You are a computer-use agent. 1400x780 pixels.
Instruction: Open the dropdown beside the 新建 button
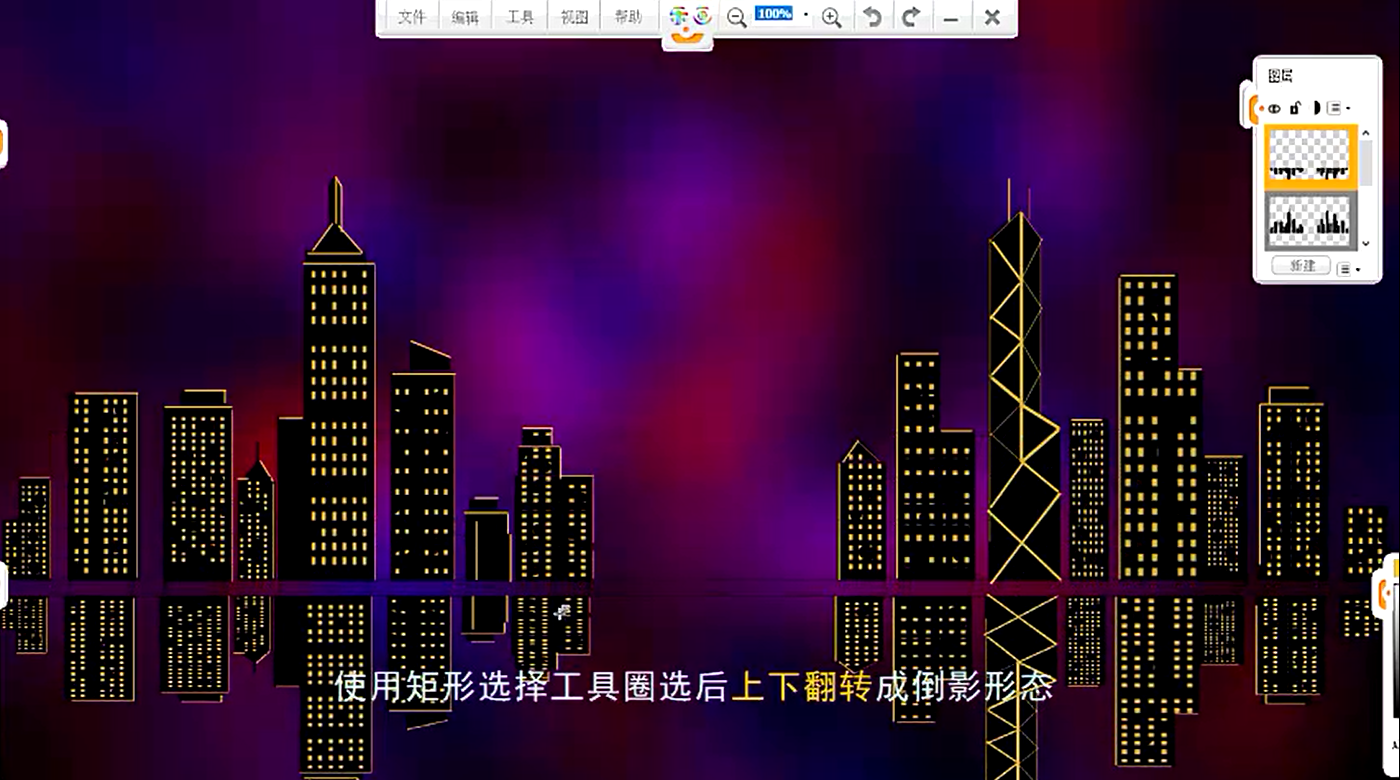pos(1347,269)
